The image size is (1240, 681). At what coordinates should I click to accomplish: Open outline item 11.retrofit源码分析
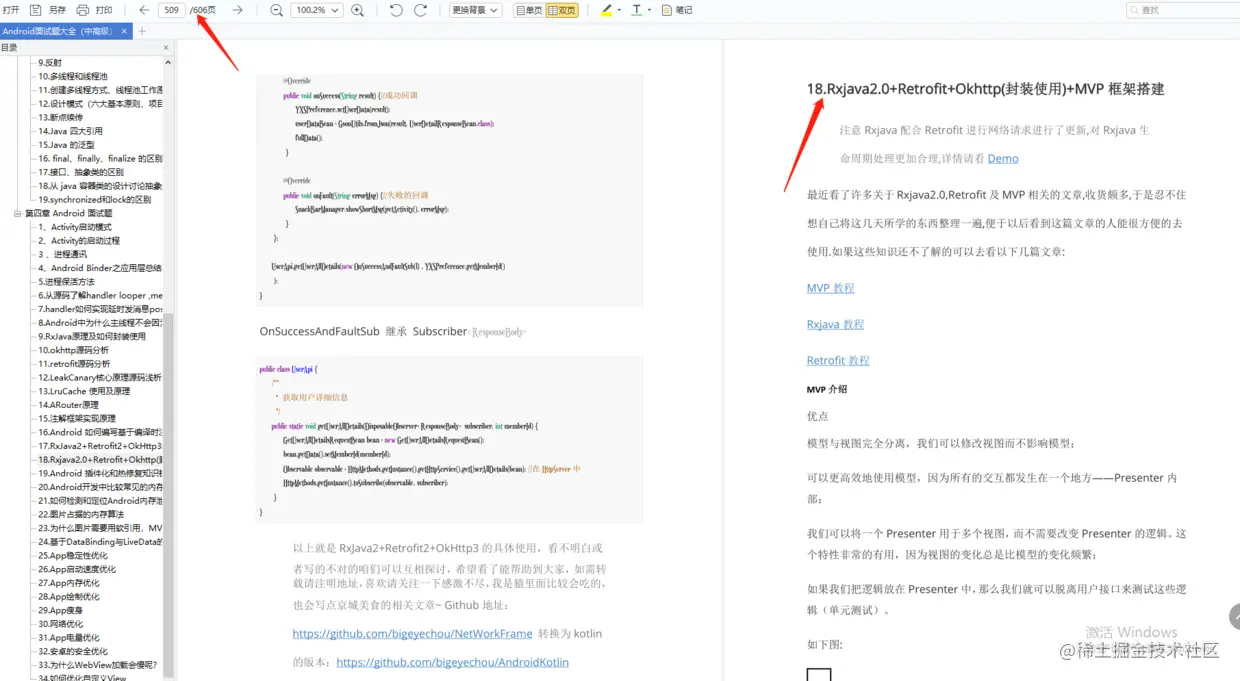(x=75, y=364)
